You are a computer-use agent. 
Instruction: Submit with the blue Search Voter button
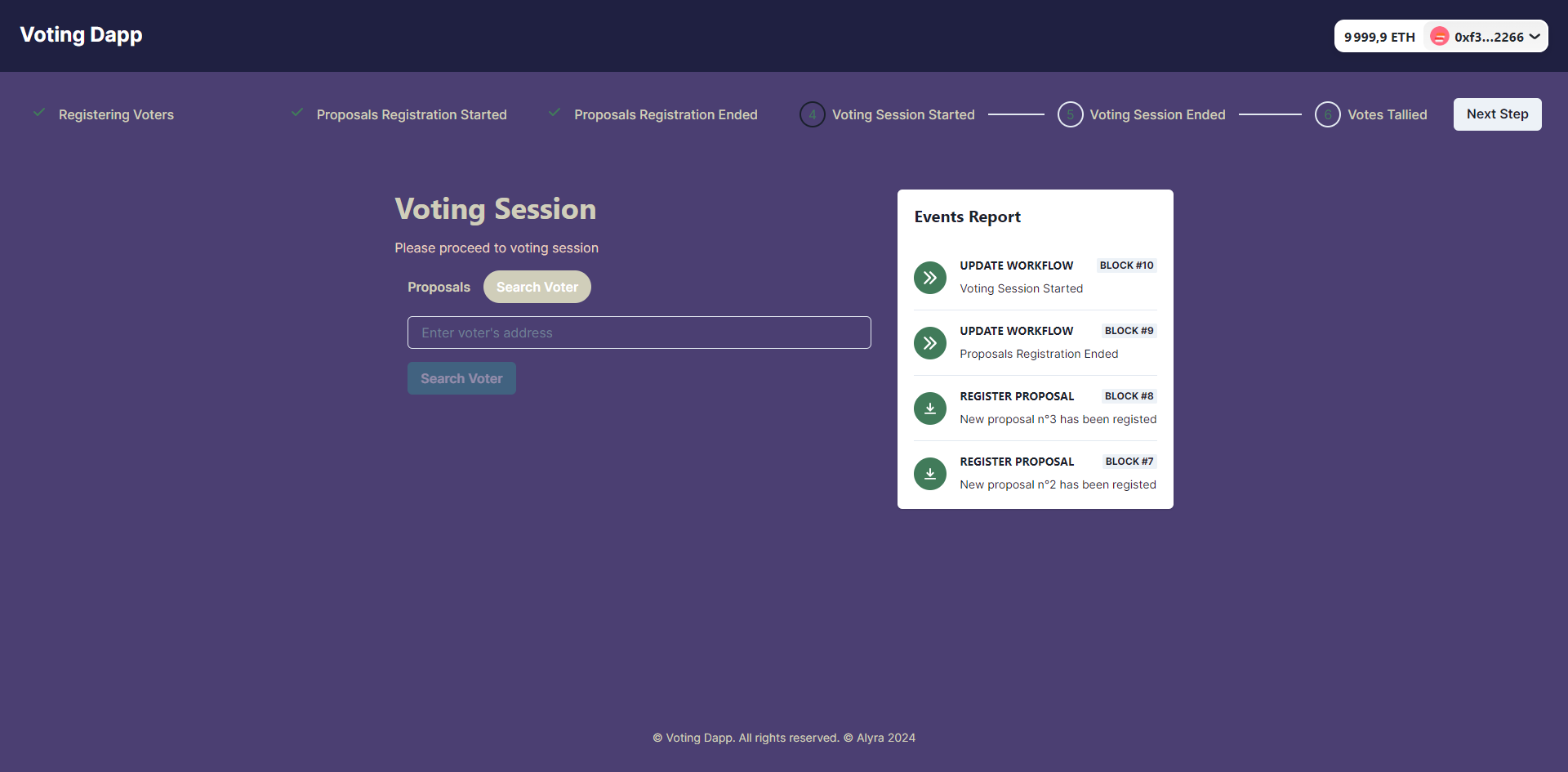(x=462, y=378)
